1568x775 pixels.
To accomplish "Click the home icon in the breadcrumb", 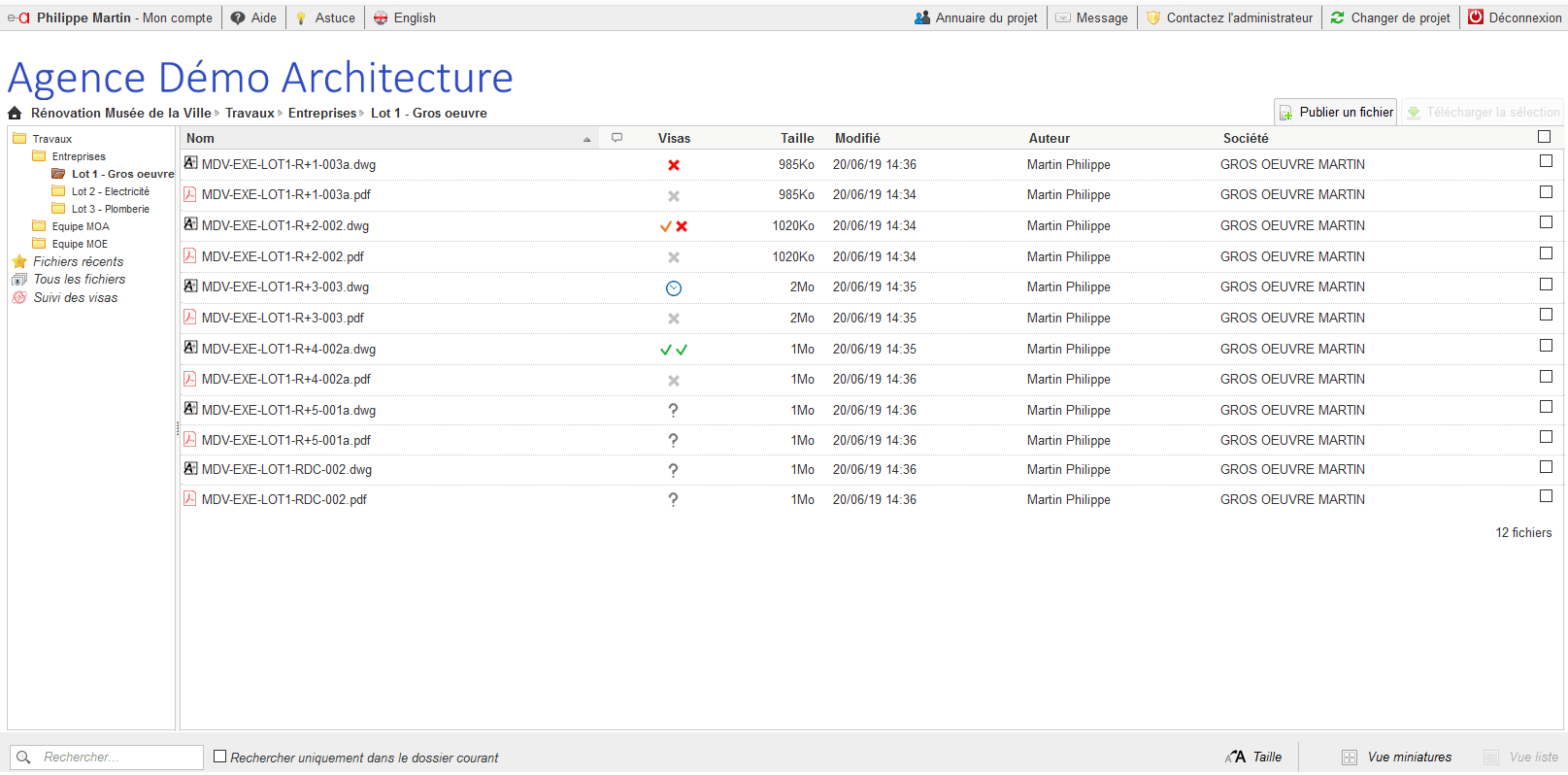I will (15, 114).
